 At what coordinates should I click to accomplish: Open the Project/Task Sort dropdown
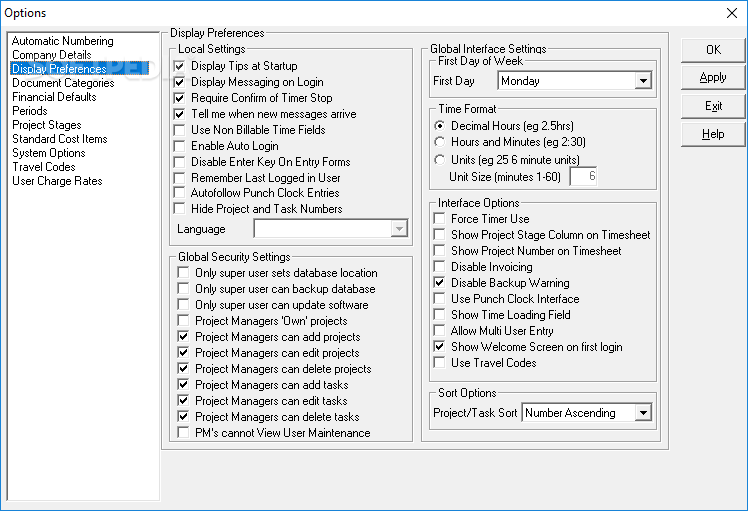[x=643, y=413]
